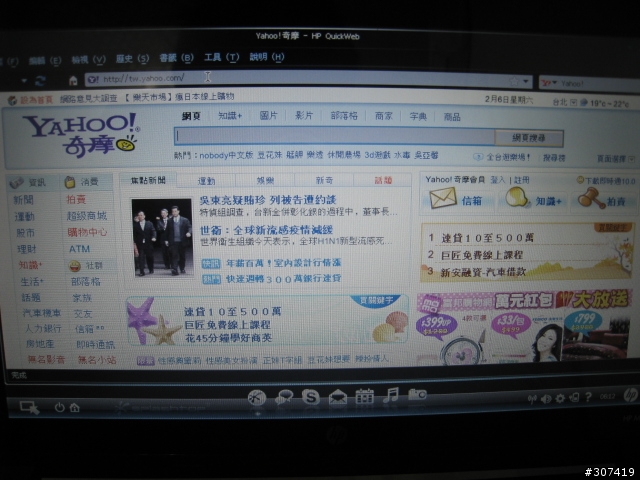Click the 網頁搜尋 search button
Screen dimensions: 640x480
pos(529,138)
